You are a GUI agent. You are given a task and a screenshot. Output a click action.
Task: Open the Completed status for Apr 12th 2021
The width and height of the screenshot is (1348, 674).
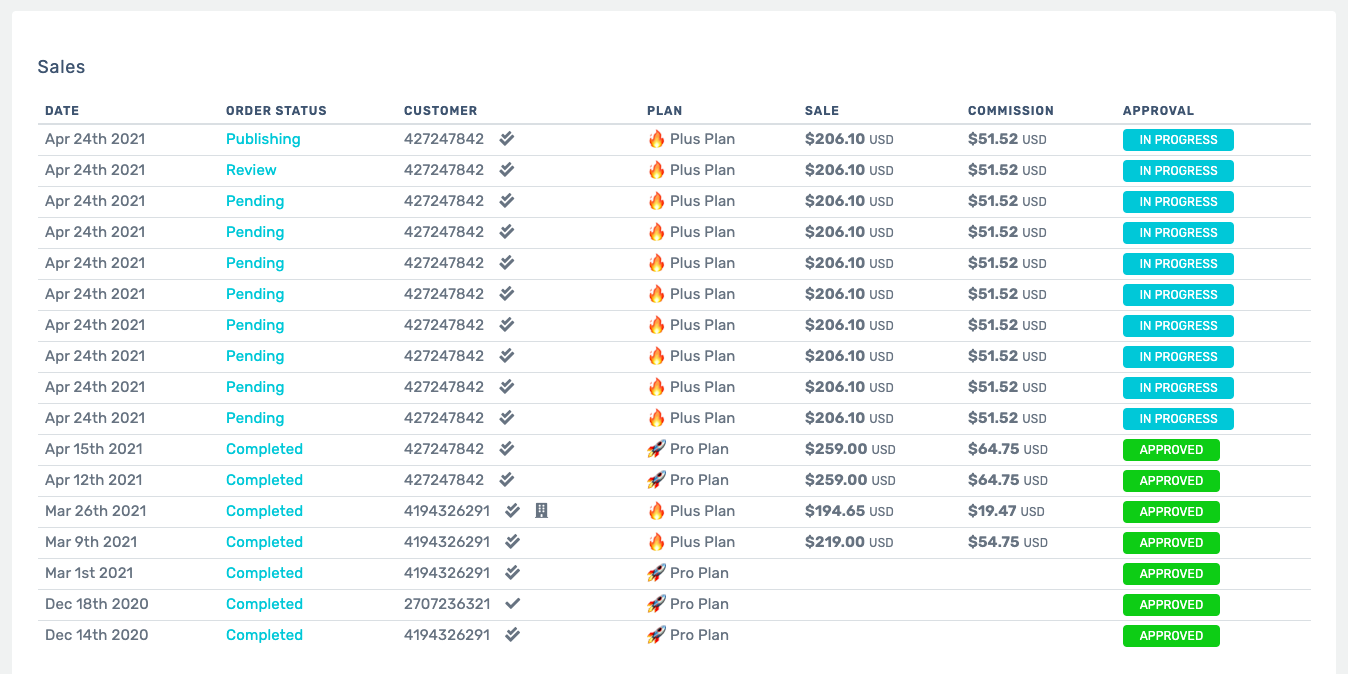pos(264,480)
